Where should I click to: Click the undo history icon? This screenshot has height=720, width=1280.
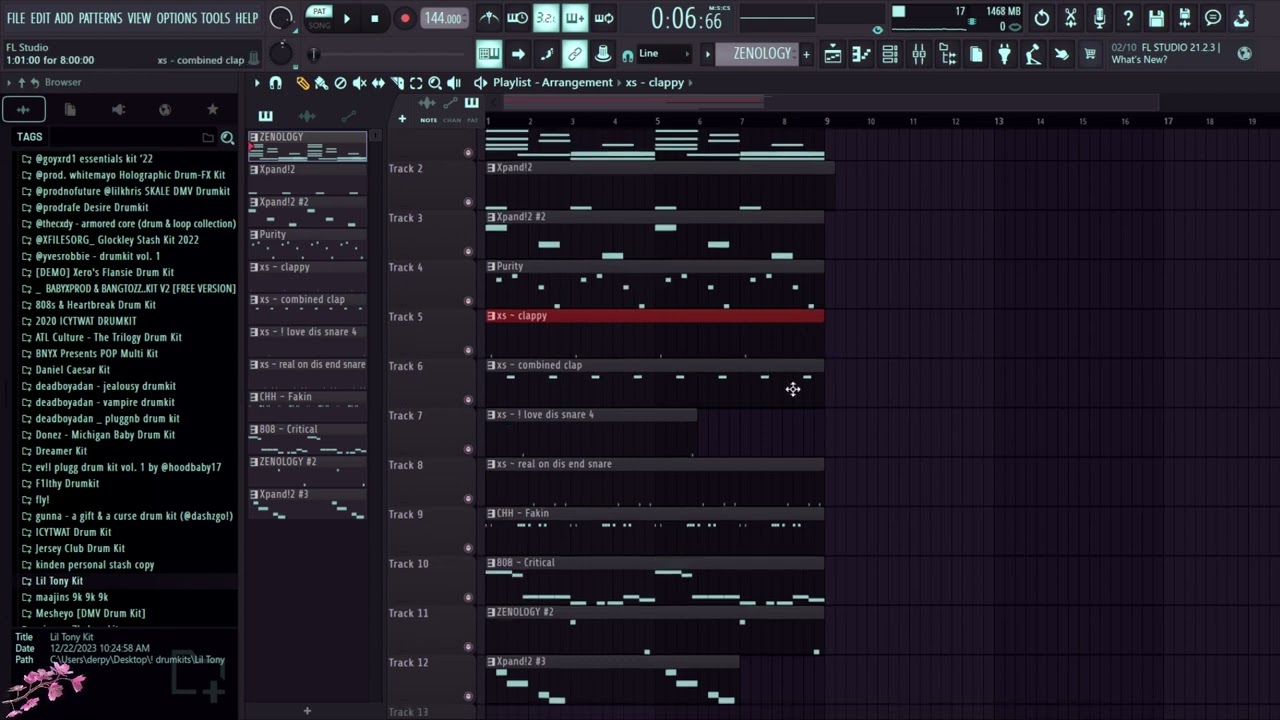click(1042, 18)
